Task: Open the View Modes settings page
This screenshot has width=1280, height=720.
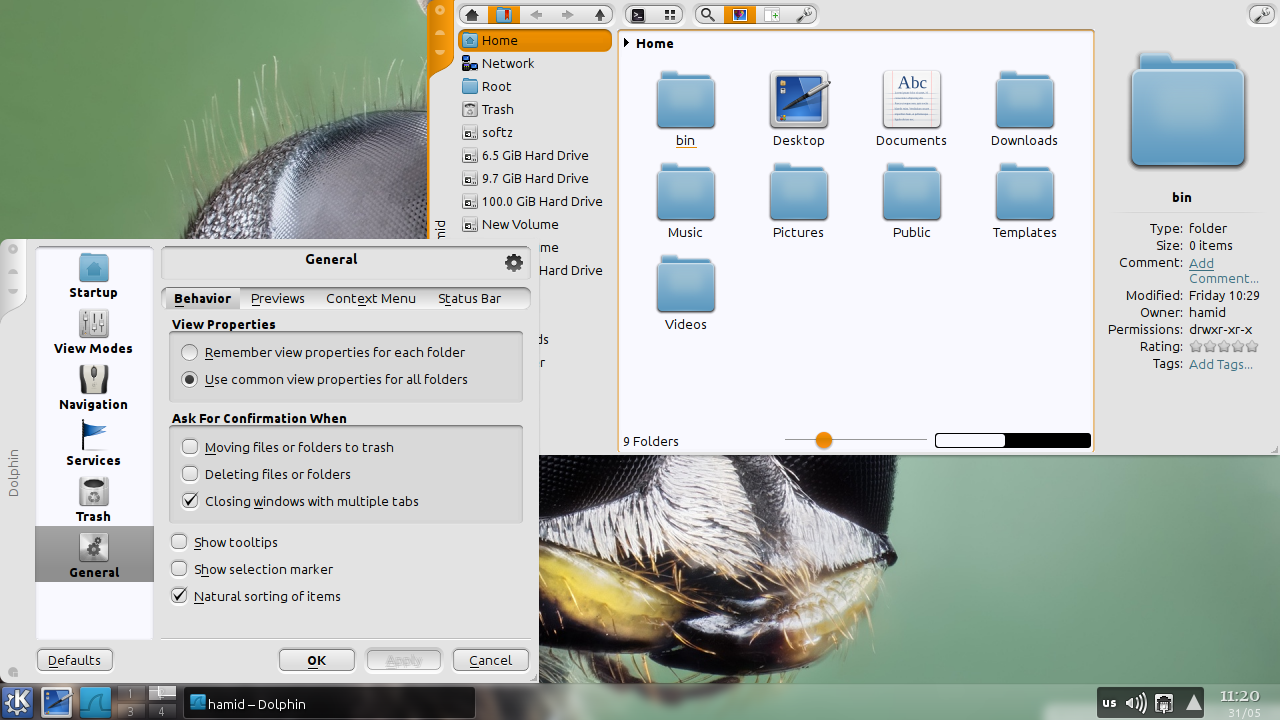Action: [x=93, y=332]
